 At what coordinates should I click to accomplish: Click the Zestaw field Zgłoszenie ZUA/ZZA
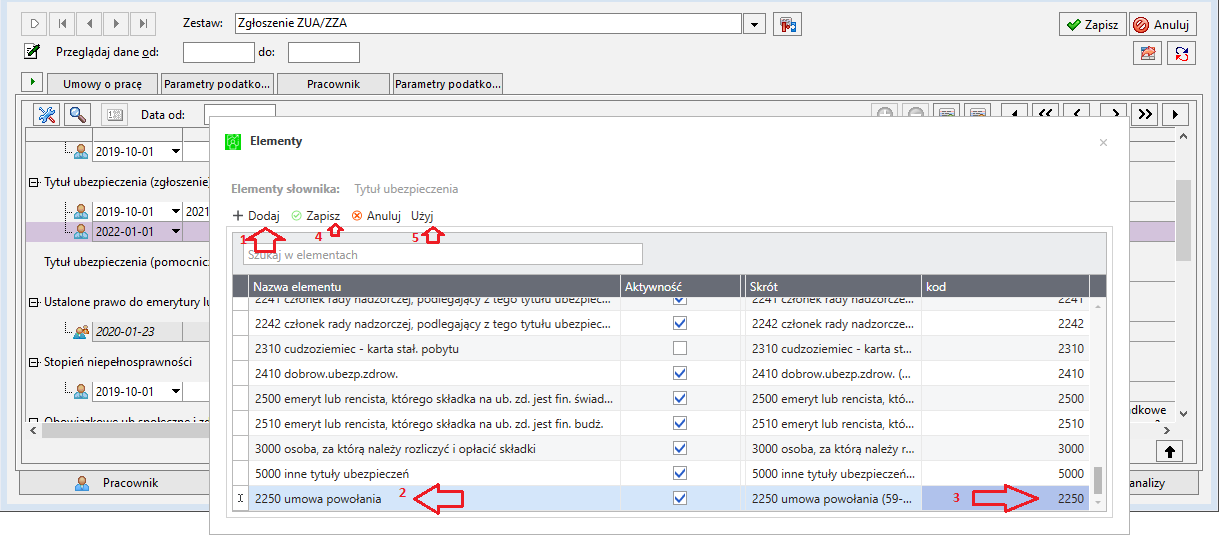tap(489, 24)
